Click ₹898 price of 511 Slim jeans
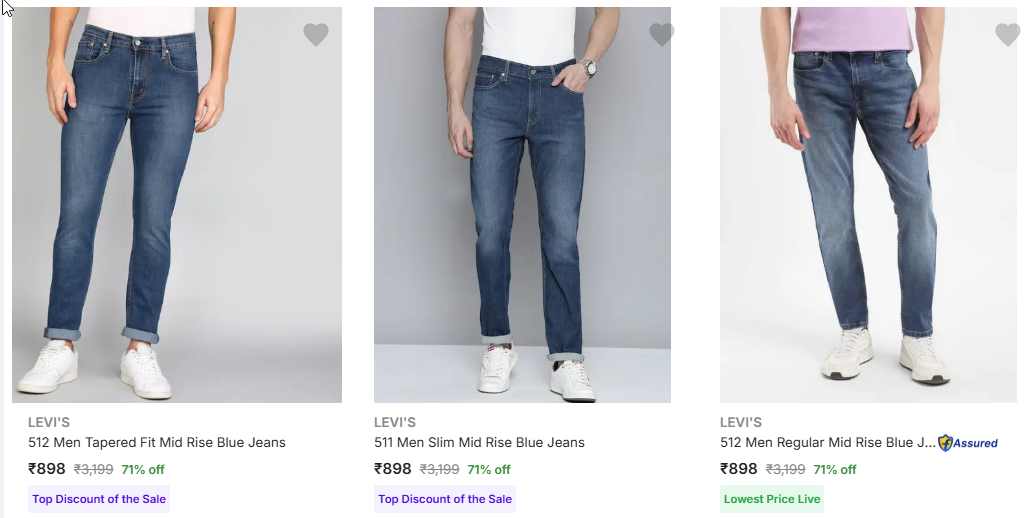 pyautogui.click(x=393, y=469)
